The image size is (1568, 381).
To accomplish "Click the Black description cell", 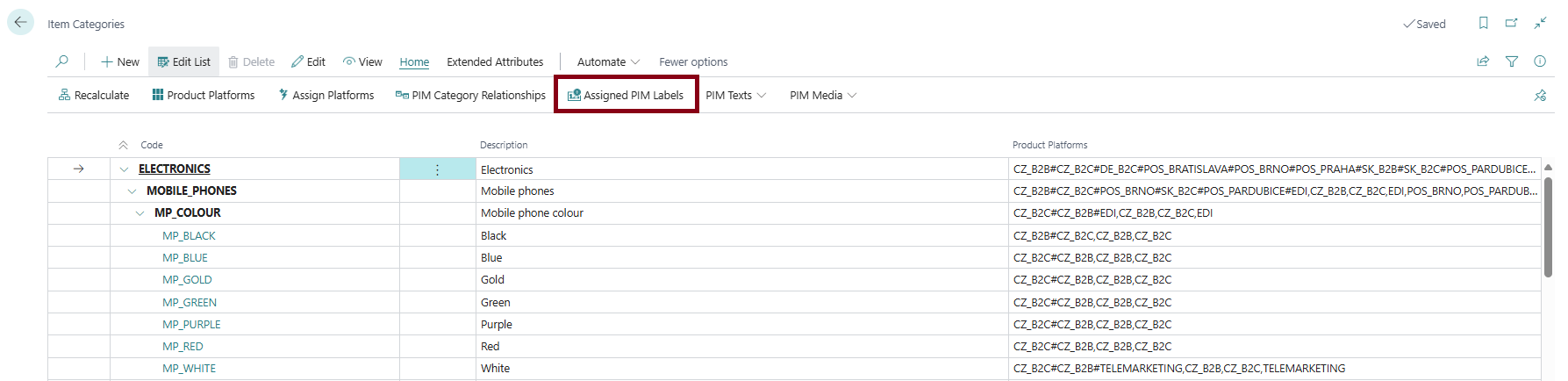I will (742, 236).
